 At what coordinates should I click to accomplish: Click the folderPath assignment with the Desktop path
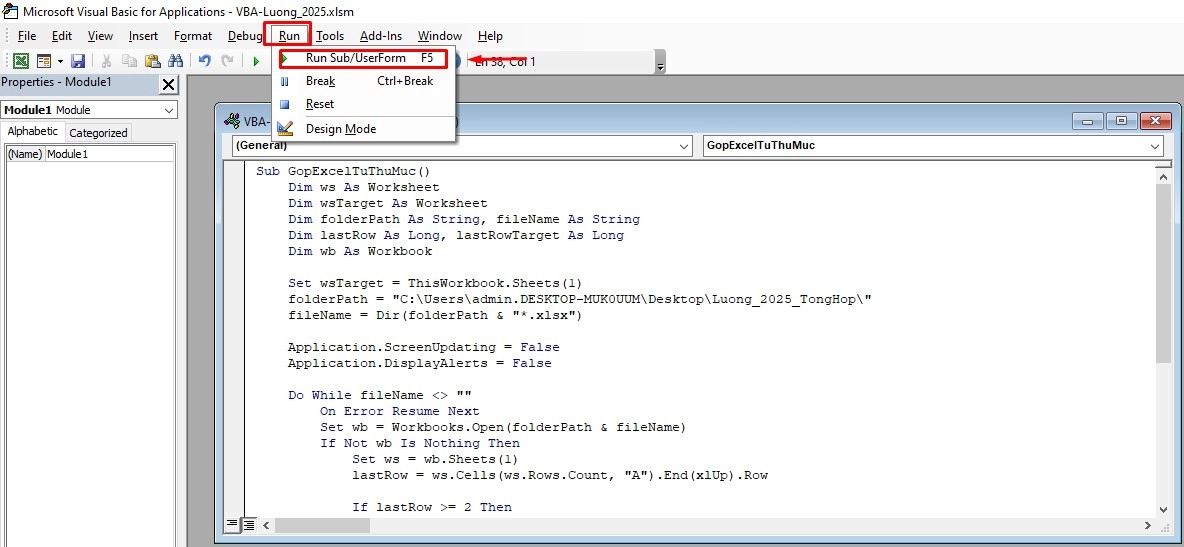pos(580,299)
